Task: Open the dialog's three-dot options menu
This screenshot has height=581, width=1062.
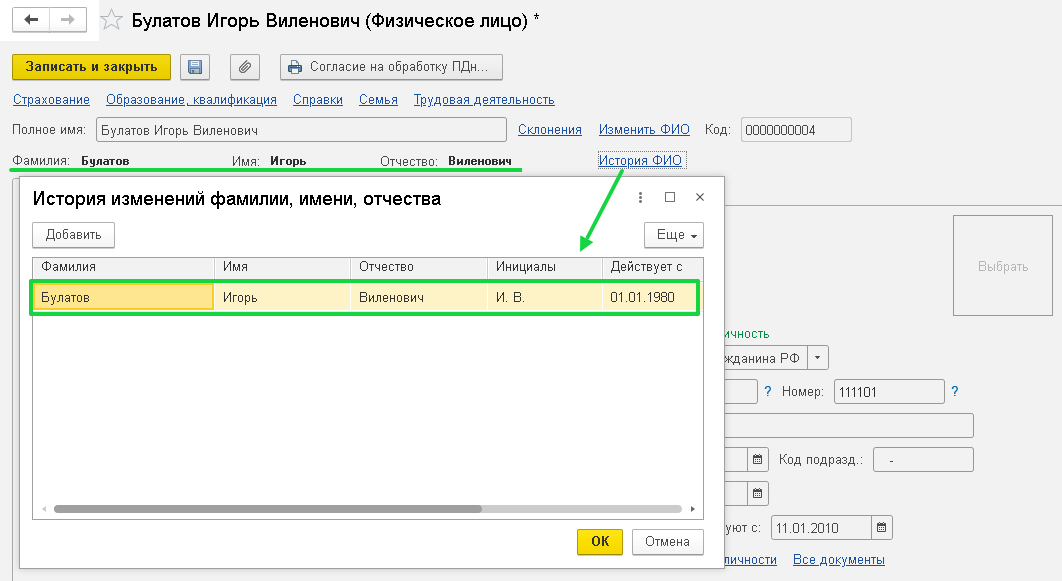Action: click(x=640, y=197)
